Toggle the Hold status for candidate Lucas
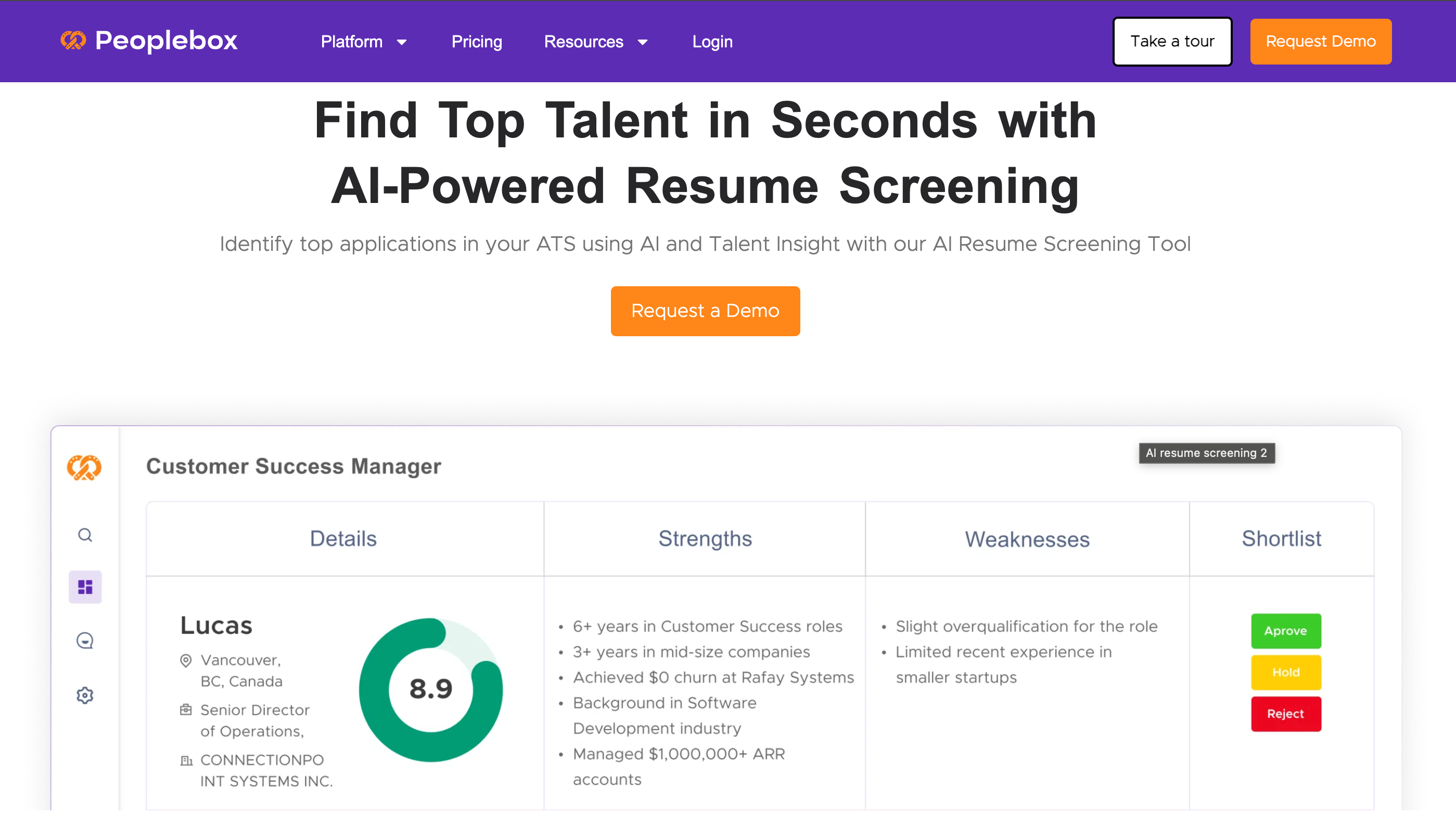Screen dimensions: 1456x815 point(1286,672)
